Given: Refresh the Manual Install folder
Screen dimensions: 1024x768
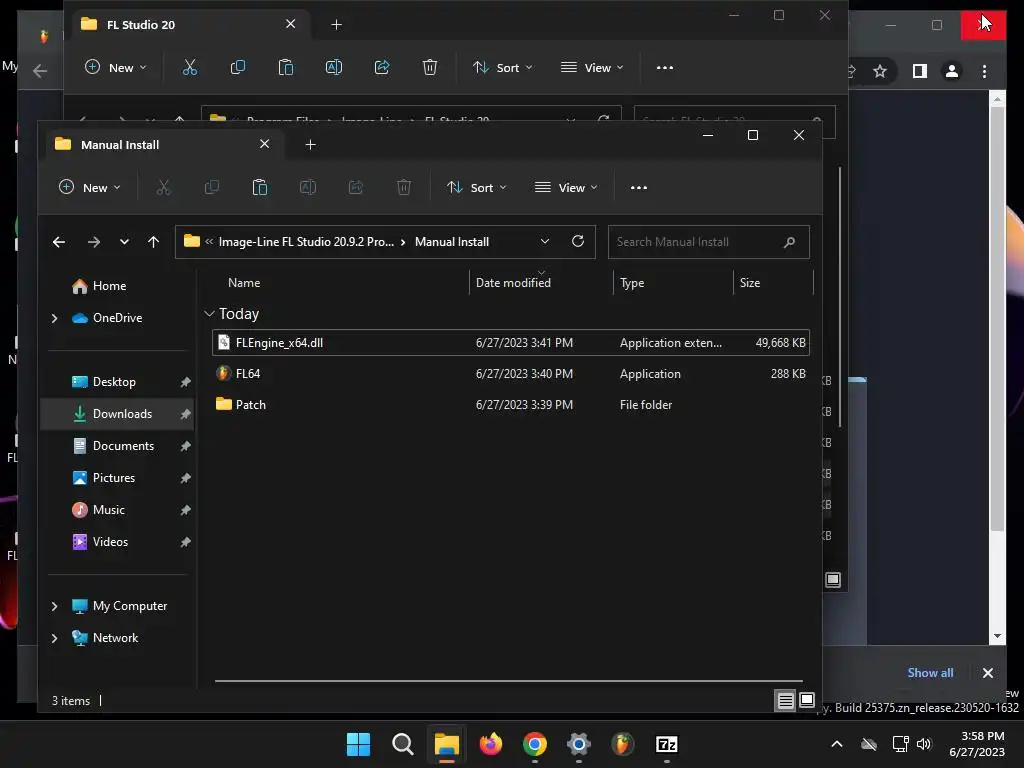Looking at the screenshot, I should tap(578, 242).
